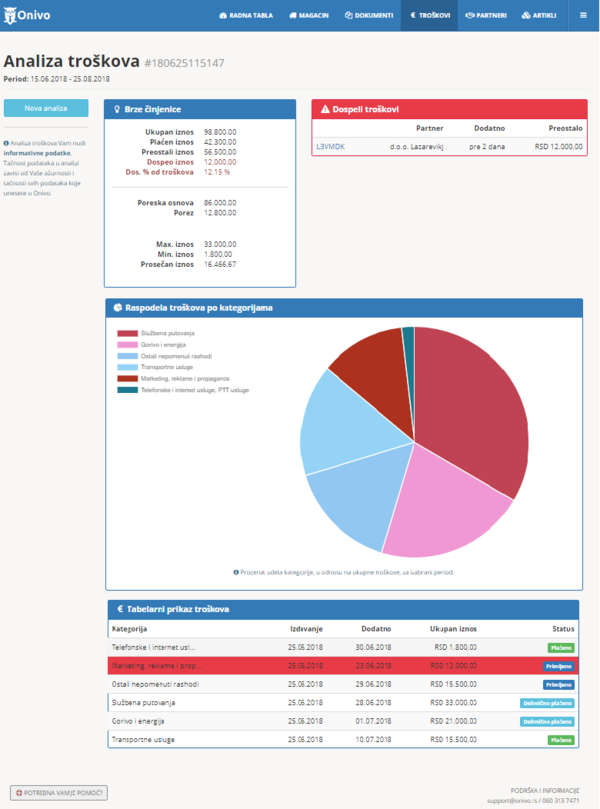The height and width of the screenshot is (809, 600).
Task: Click the euro icon in Tabelarni prikaz header
Action: pyautogui.click(x=118, y=608)
